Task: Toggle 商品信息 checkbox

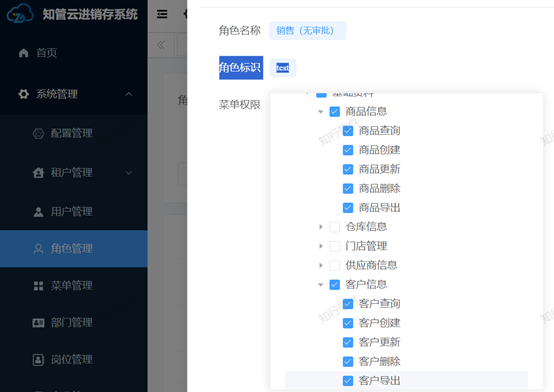Action: click(335, 112)
